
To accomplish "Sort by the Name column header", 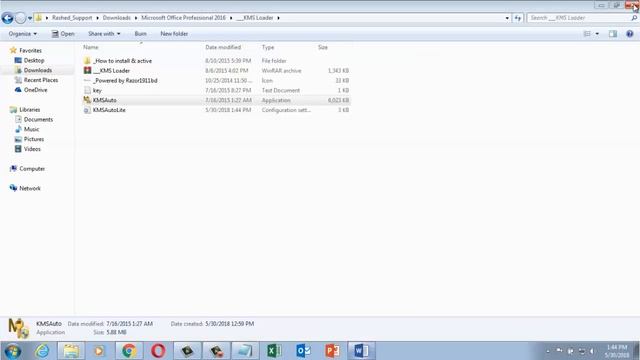I will pos(91,47).
